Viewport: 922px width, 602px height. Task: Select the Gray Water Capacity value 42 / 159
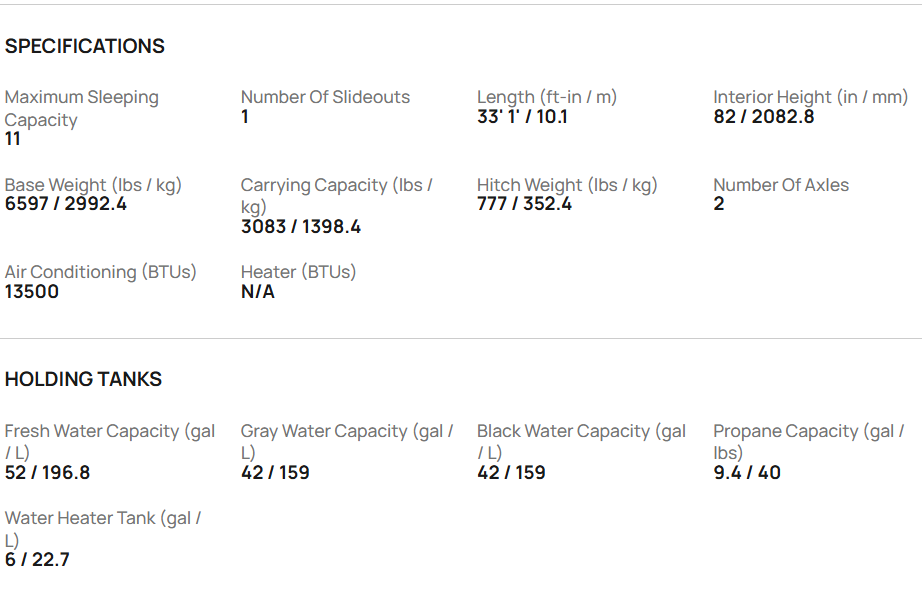(x=275, y=473)
